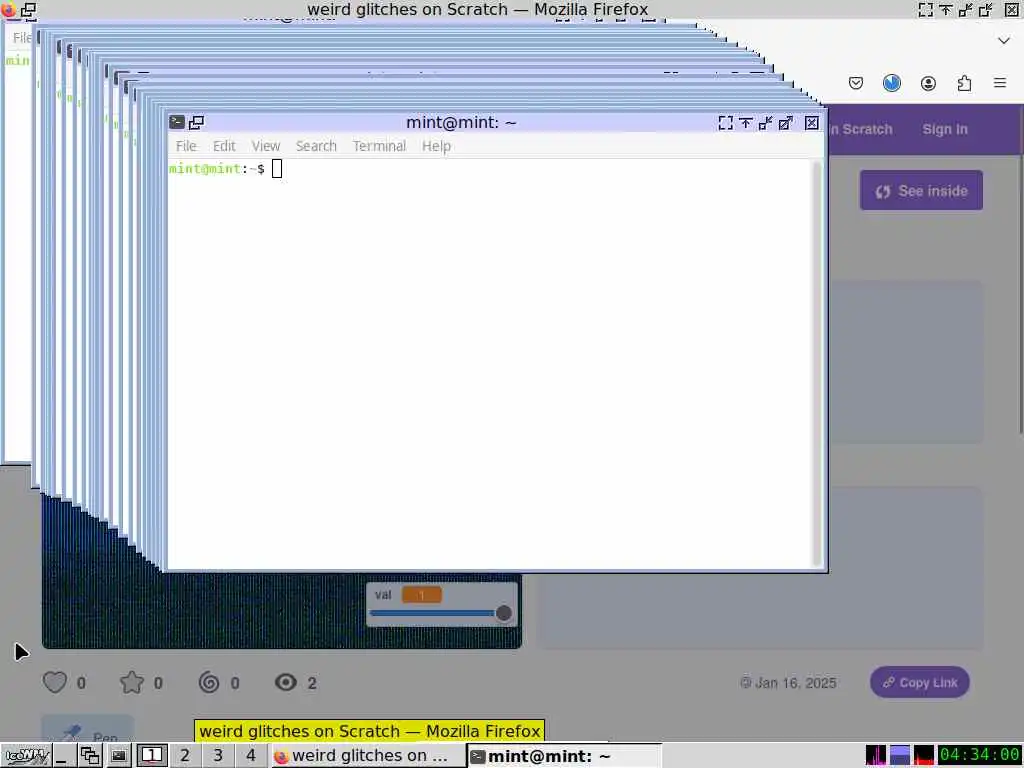Click the Jan 16, 2025 date text
1024x768 pixels.
[795, 683]
